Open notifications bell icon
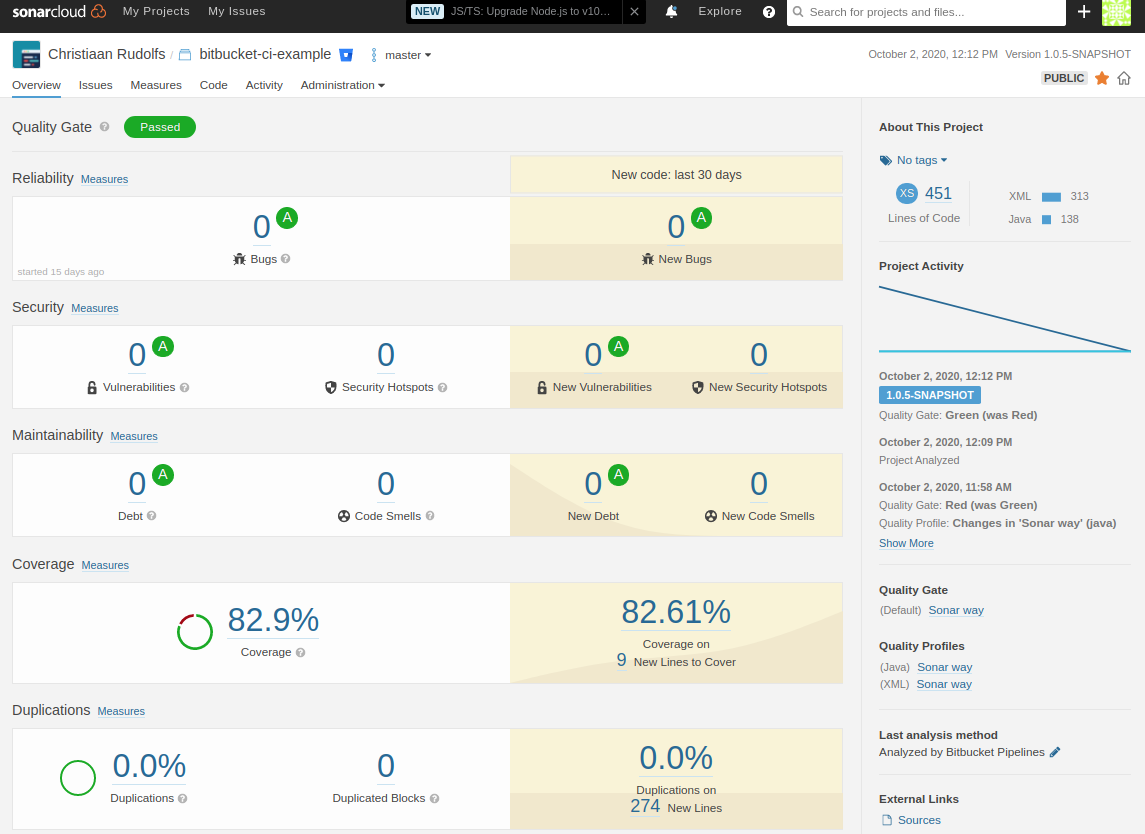This screenshot has width=1145, height=834. (x=671, y=12)
